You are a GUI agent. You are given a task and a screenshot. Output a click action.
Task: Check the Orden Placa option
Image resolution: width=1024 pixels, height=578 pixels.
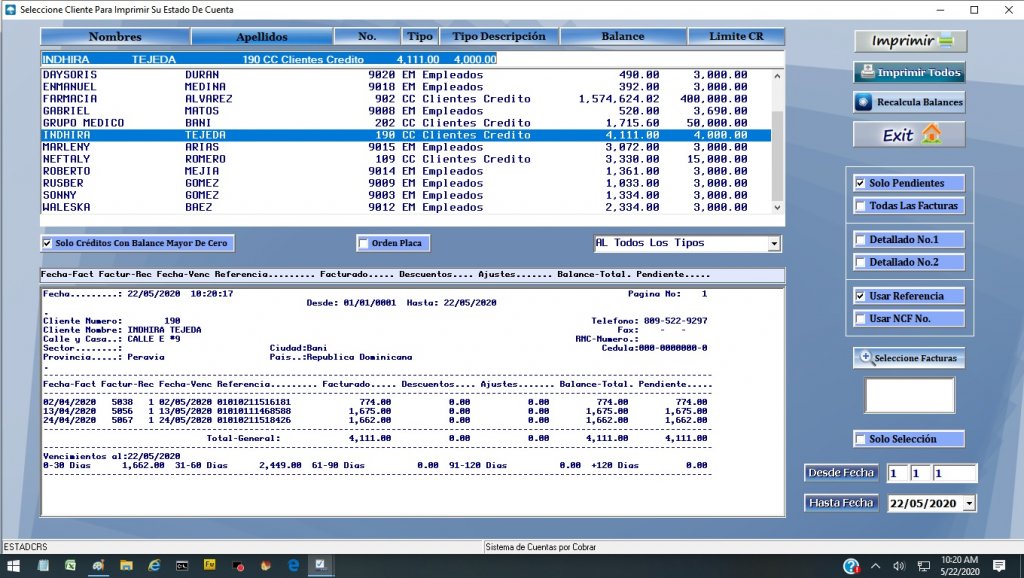364,243
